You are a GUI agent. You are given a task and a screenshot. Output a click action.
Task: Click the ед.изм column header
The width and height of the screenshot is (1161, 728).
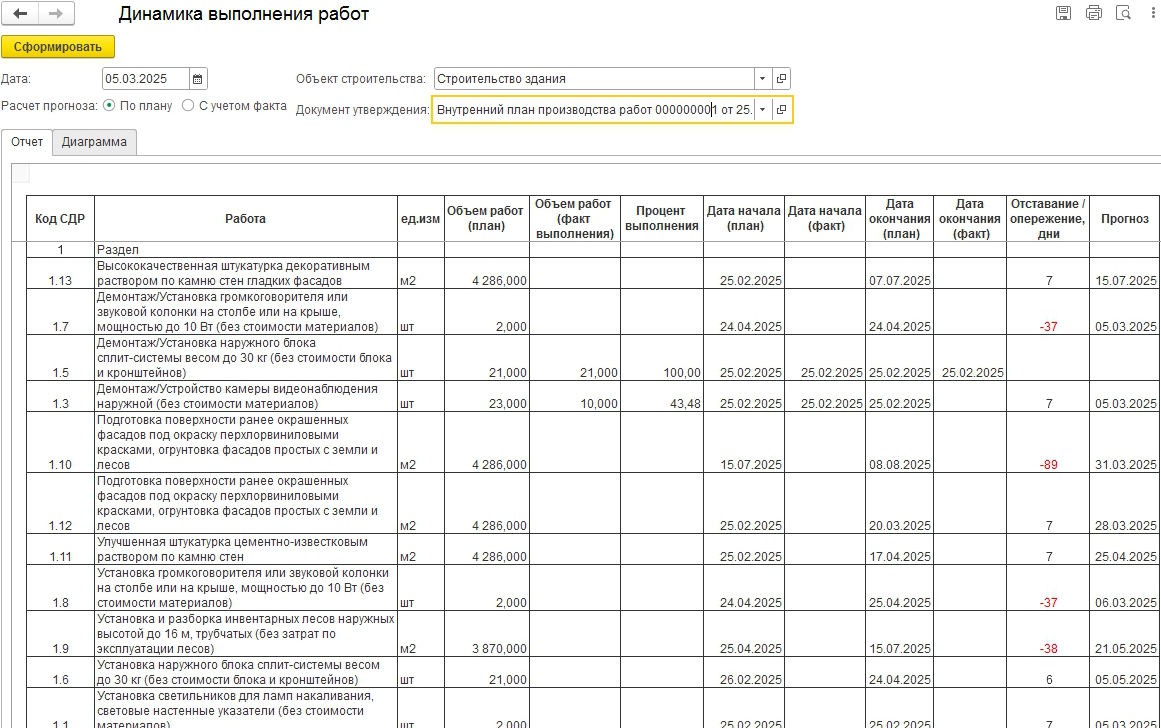(x=421, y=218)
